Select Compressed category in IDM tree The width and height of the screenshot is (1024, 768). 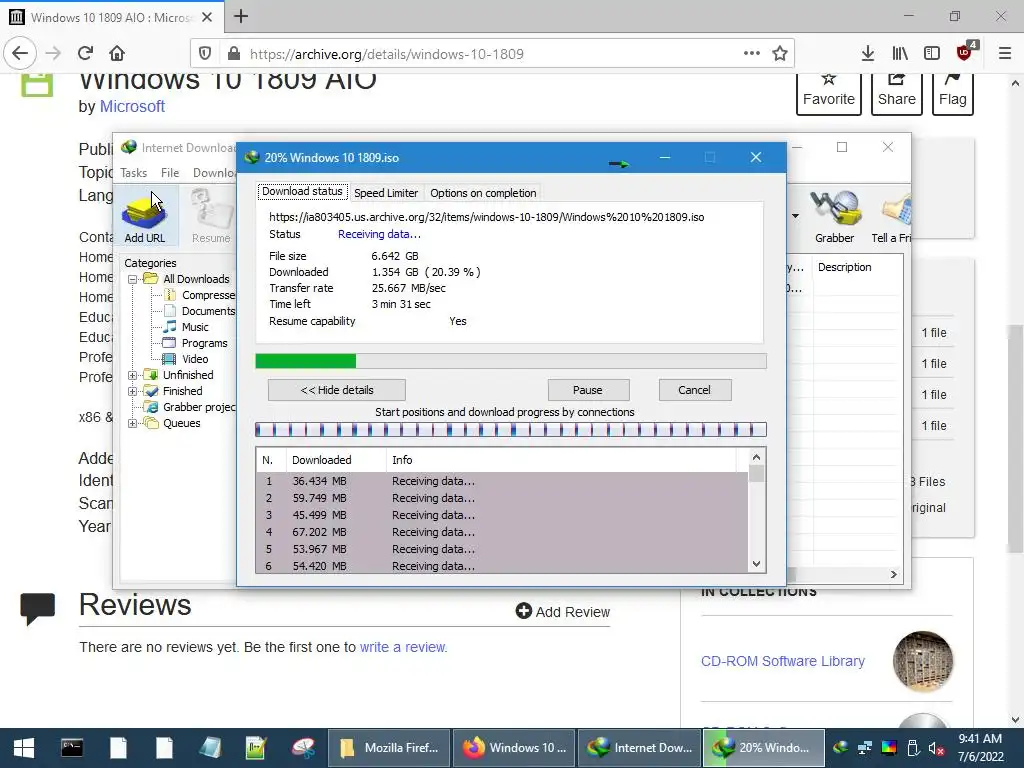point(199,295)
